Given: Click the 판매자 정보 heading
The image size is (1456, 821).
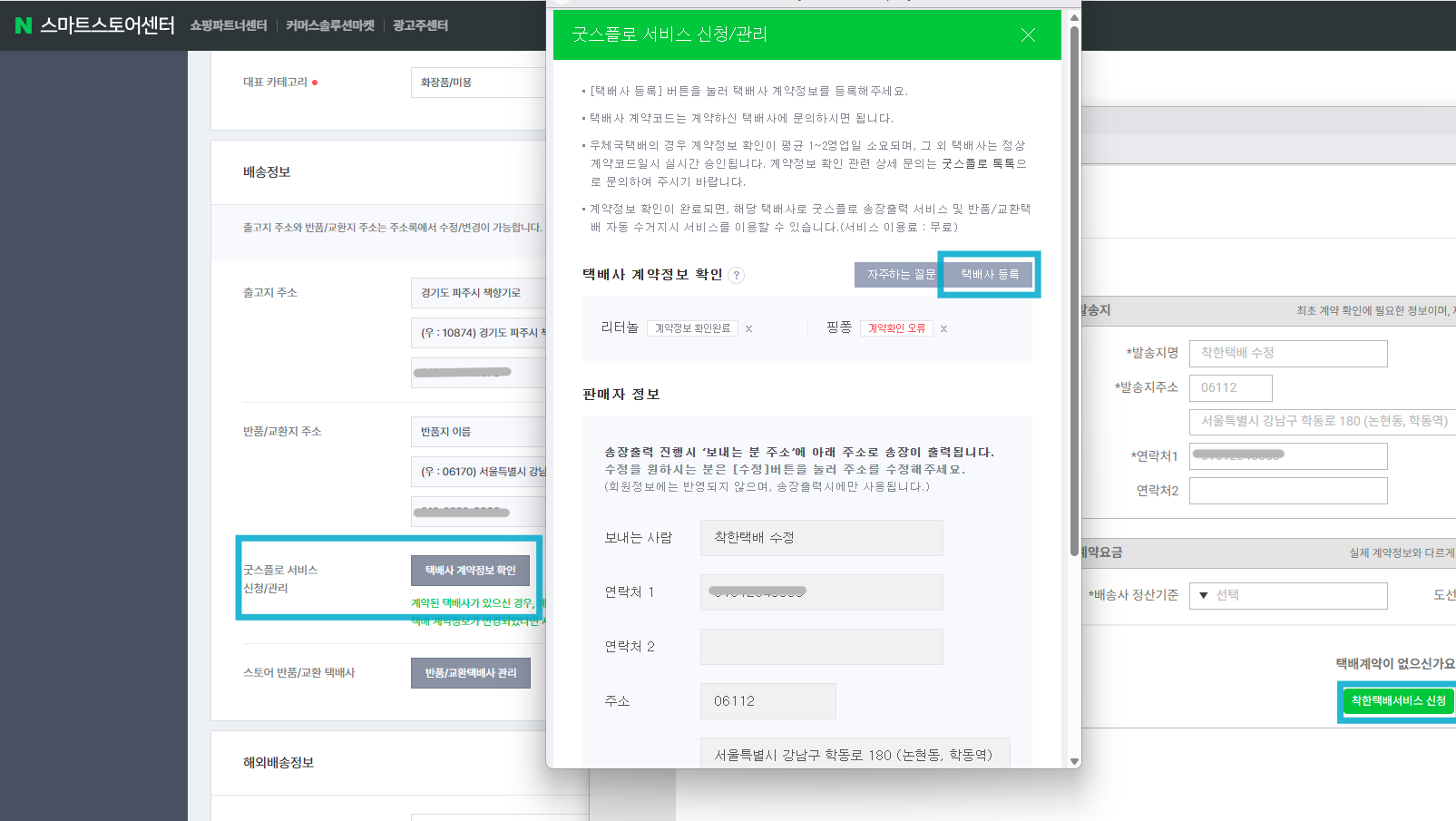Looking at the screenshot, I should (x=621, y=395).
